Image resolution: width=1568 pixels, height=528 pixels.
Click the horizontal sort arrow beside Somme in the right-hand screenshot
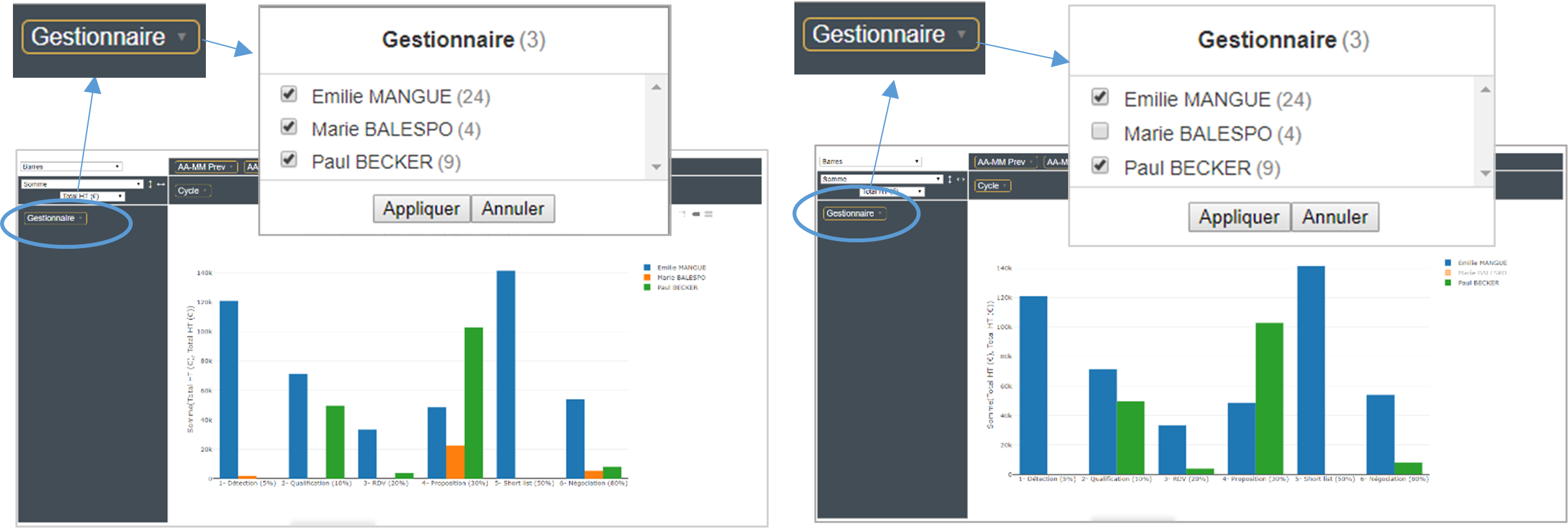click(961, 179)
